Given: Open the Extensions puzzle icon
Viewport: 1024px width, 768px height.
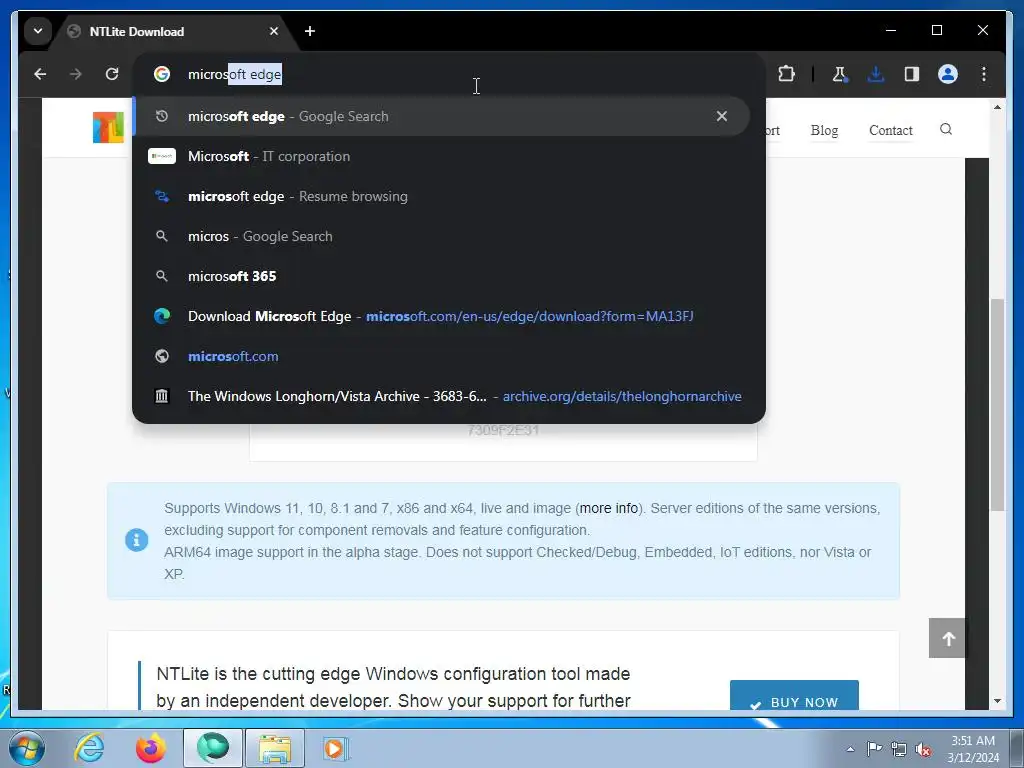Looking at the screenshot, I should (786, 74).
